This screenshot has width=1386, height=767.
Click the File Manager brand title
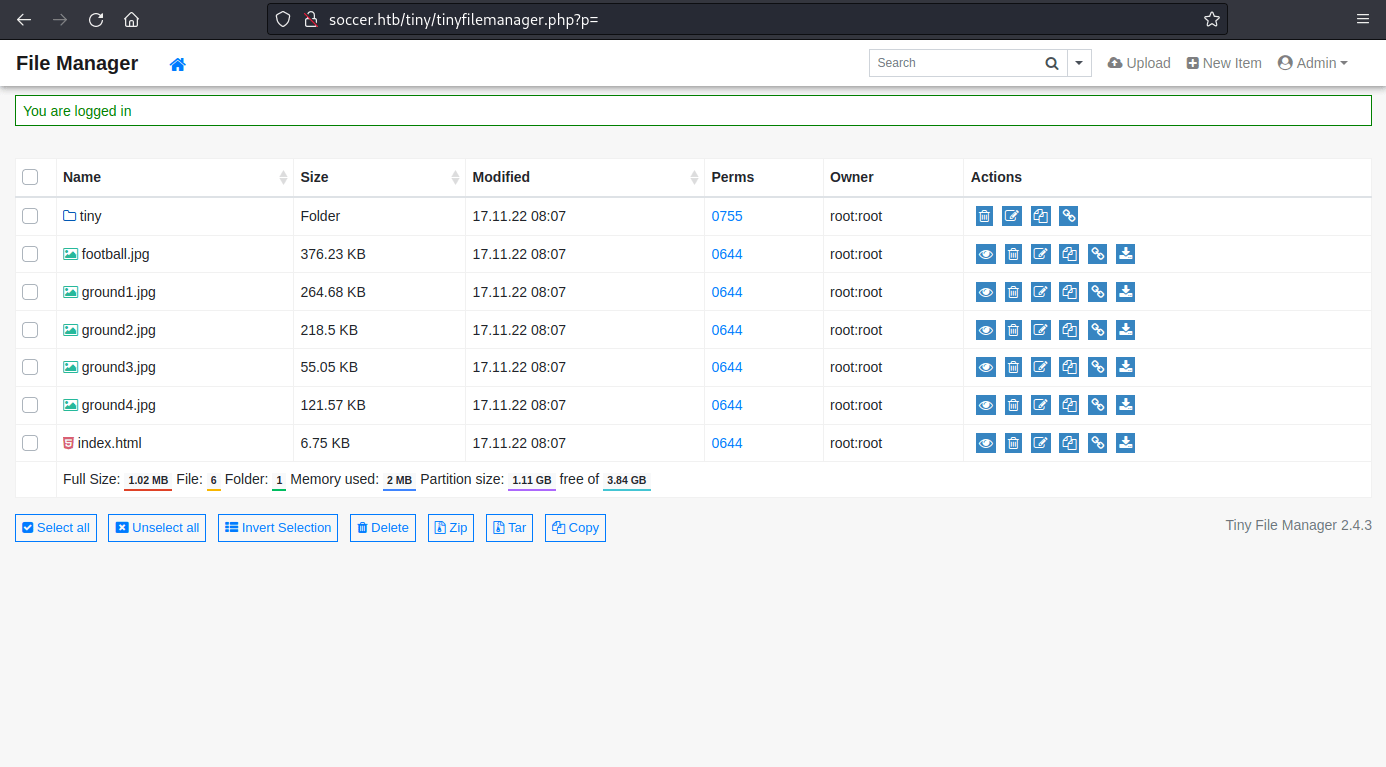[x=77, y=63]
